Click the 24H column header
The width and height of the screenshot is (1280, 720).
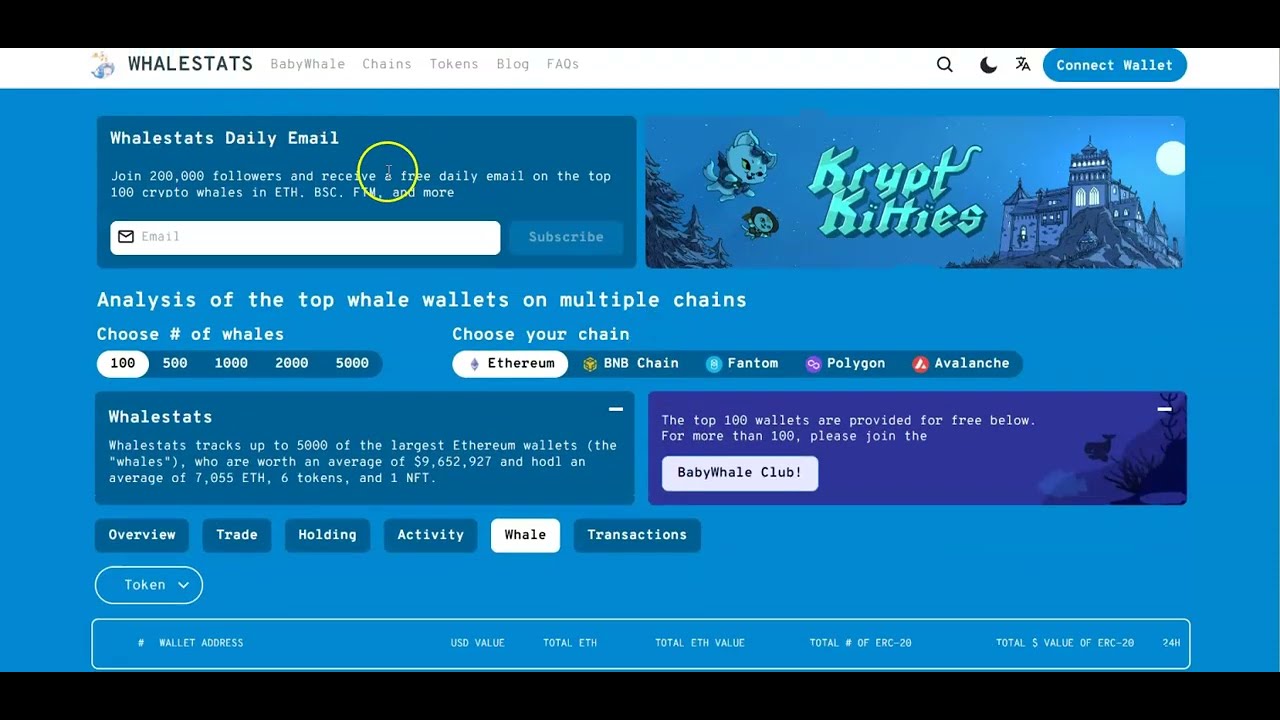click(1171, 643)
